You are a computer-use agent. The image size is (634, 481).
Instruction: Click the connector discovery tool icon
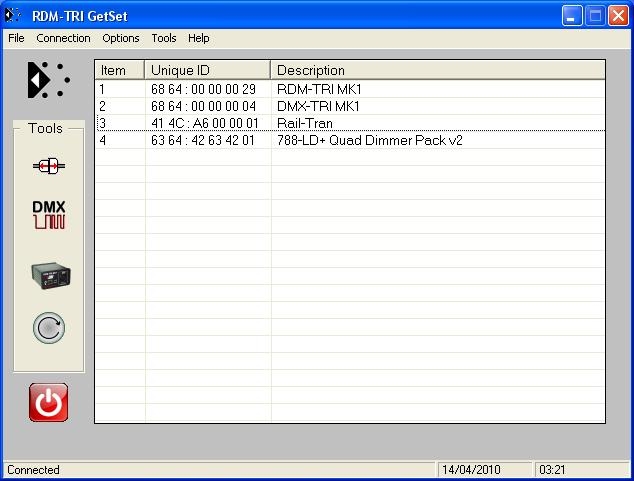click(x=49, y=166)
